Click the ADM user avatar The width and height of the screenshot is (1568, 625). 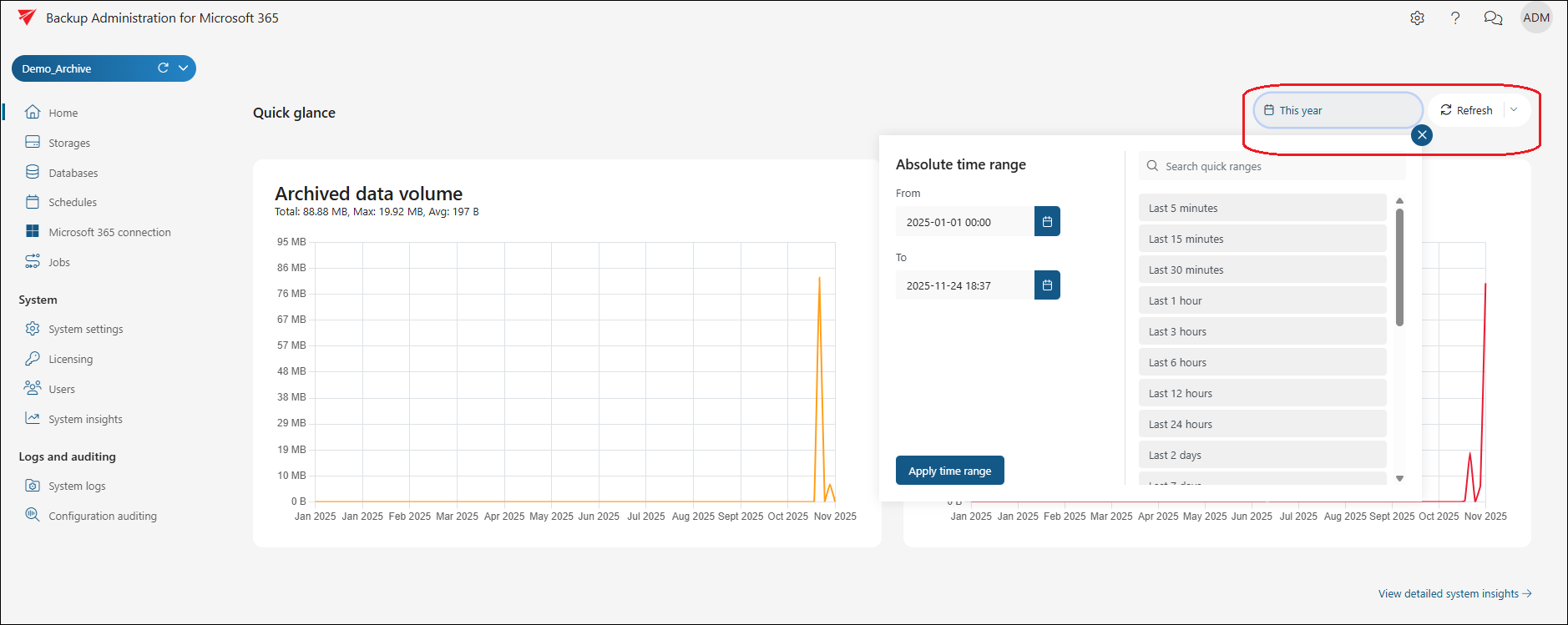tap(1535, 18)
